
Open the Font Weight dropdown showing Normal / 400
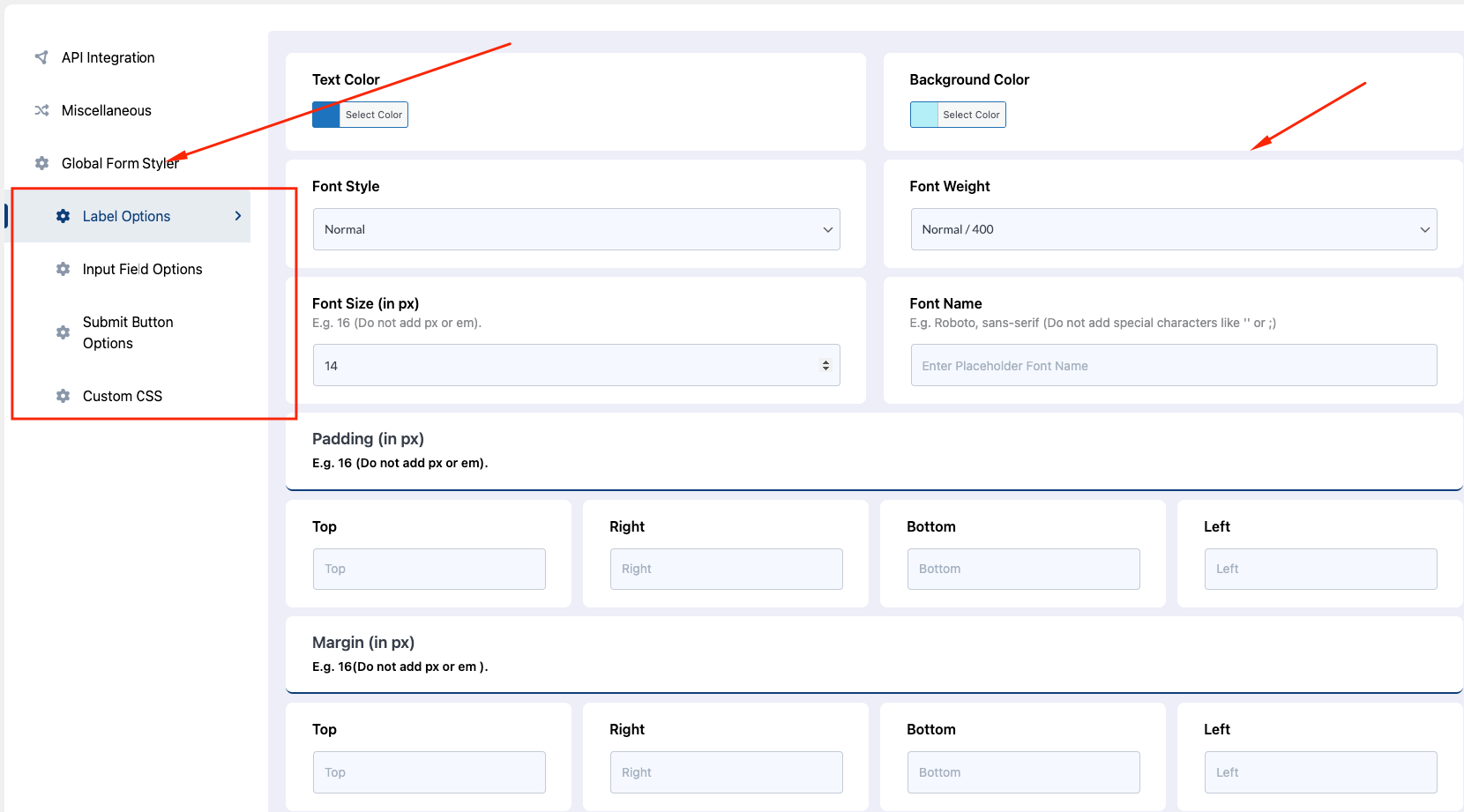click(1173, 229)
